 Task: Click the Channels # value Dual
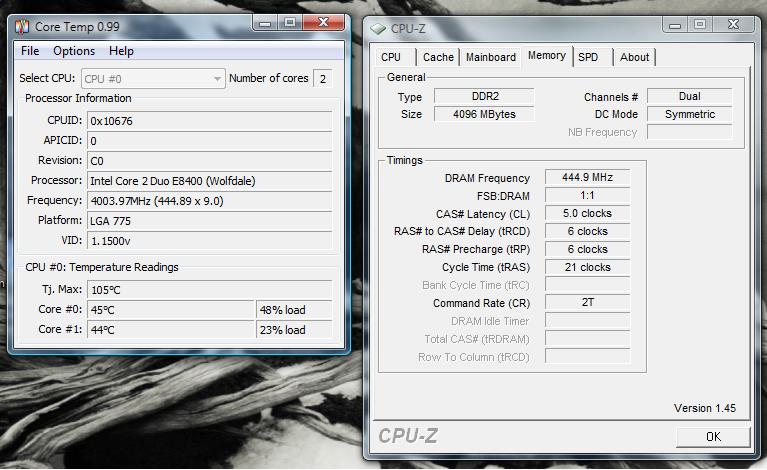tap(690, 96)
